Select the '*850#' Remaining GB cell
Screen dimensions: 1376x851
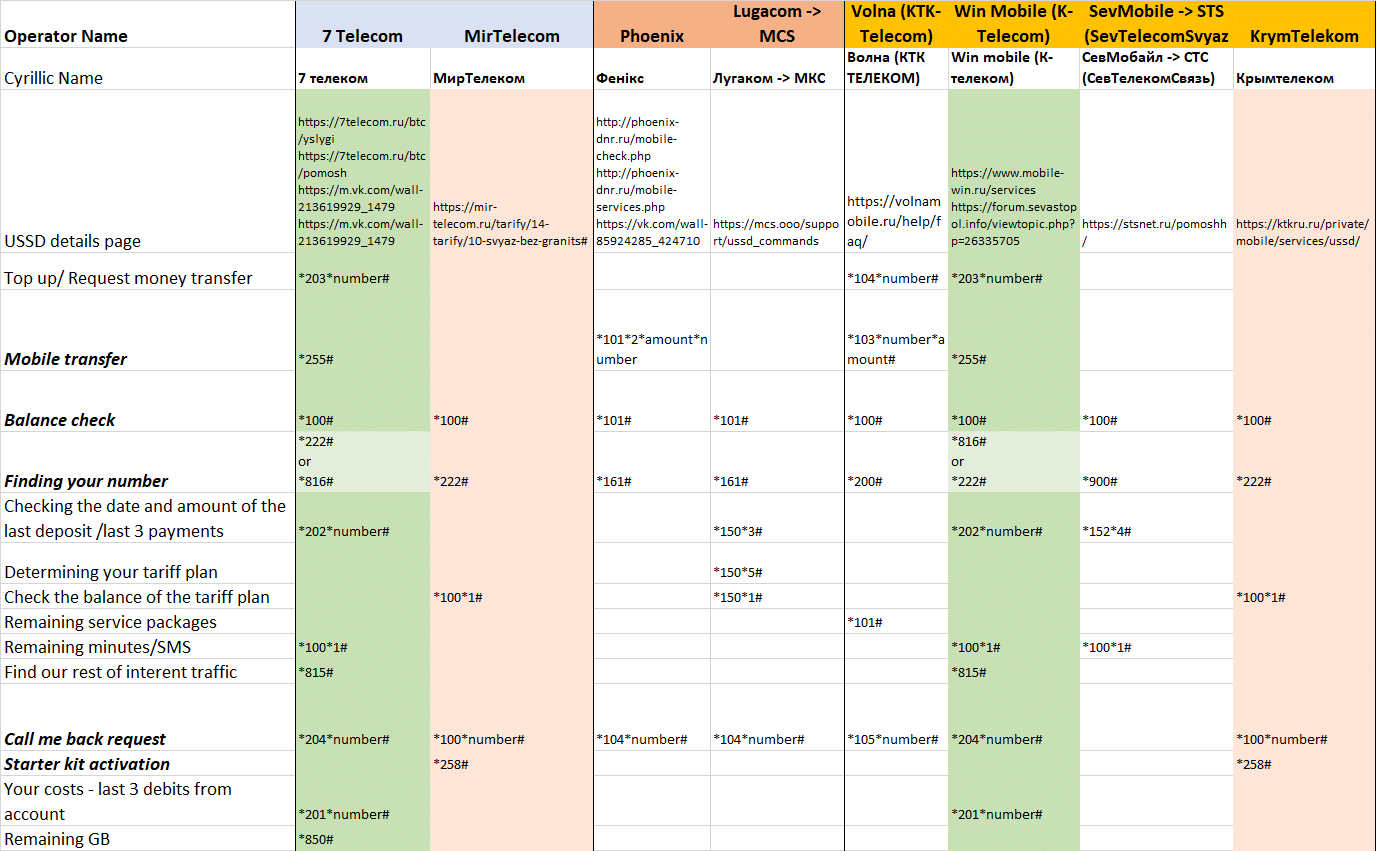[x=363, y=839]
